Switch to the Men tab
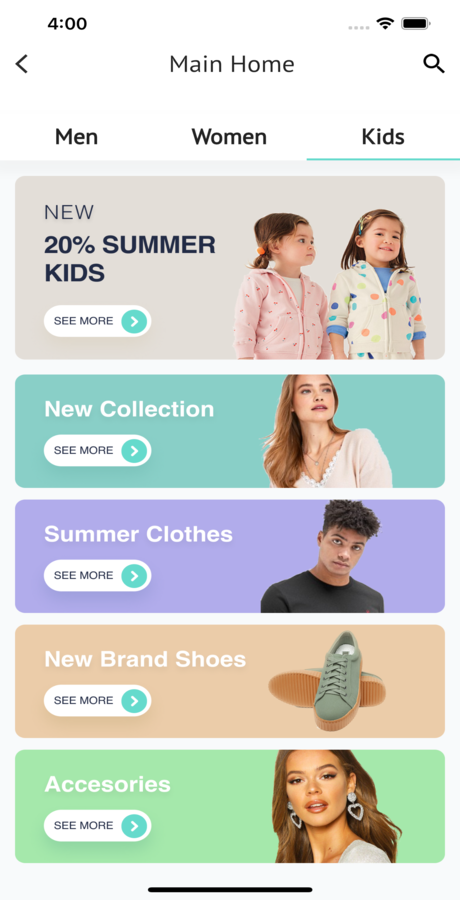 click(76, 137)
